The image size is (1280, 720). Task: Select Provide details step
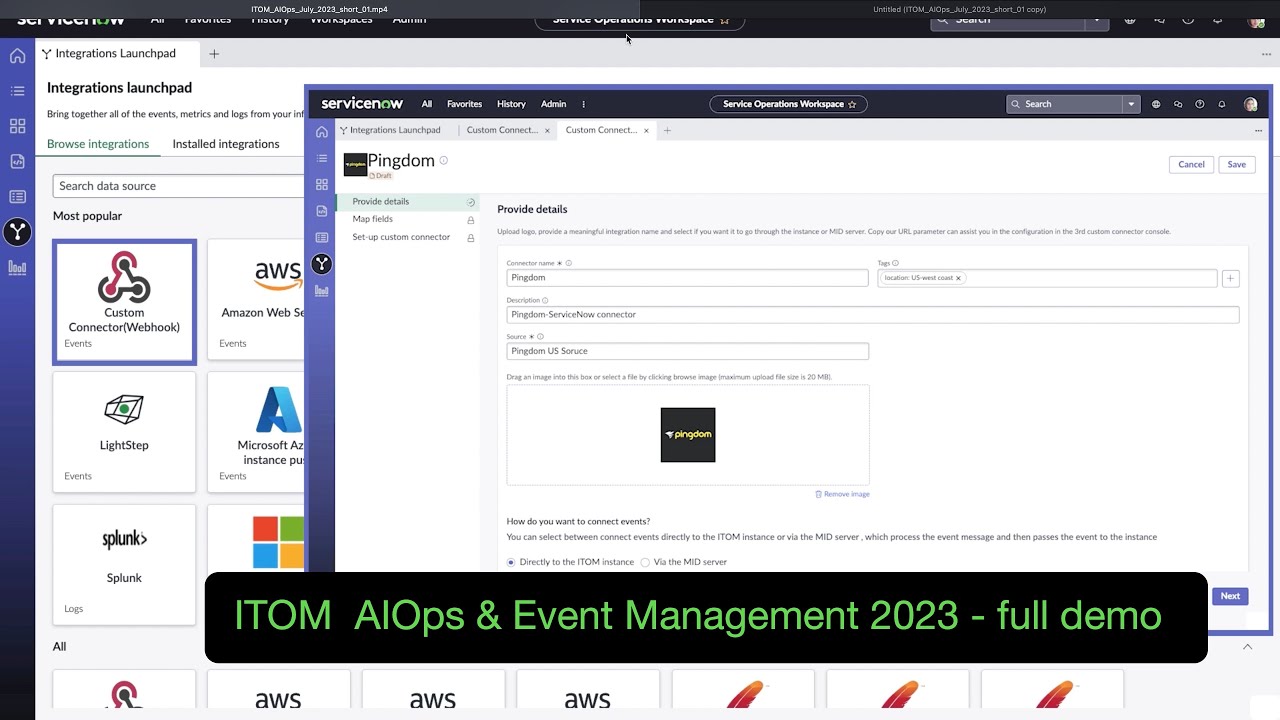(407, 201)
